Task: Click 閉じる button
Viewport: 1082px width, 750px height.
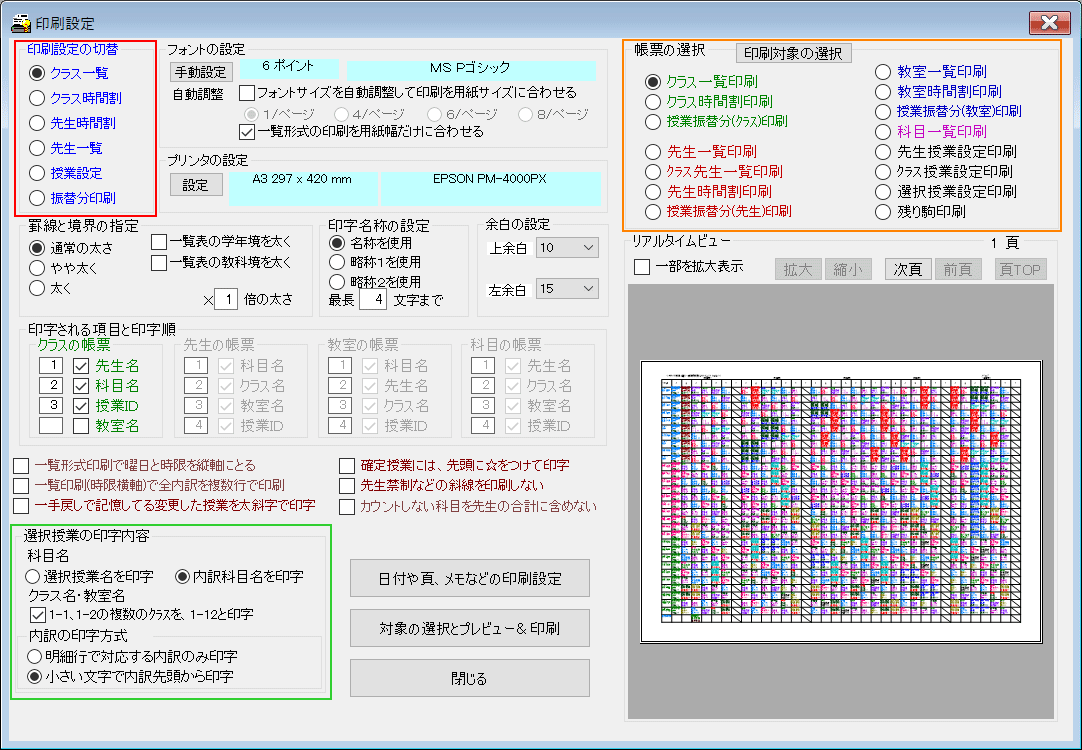Action: 470,678
